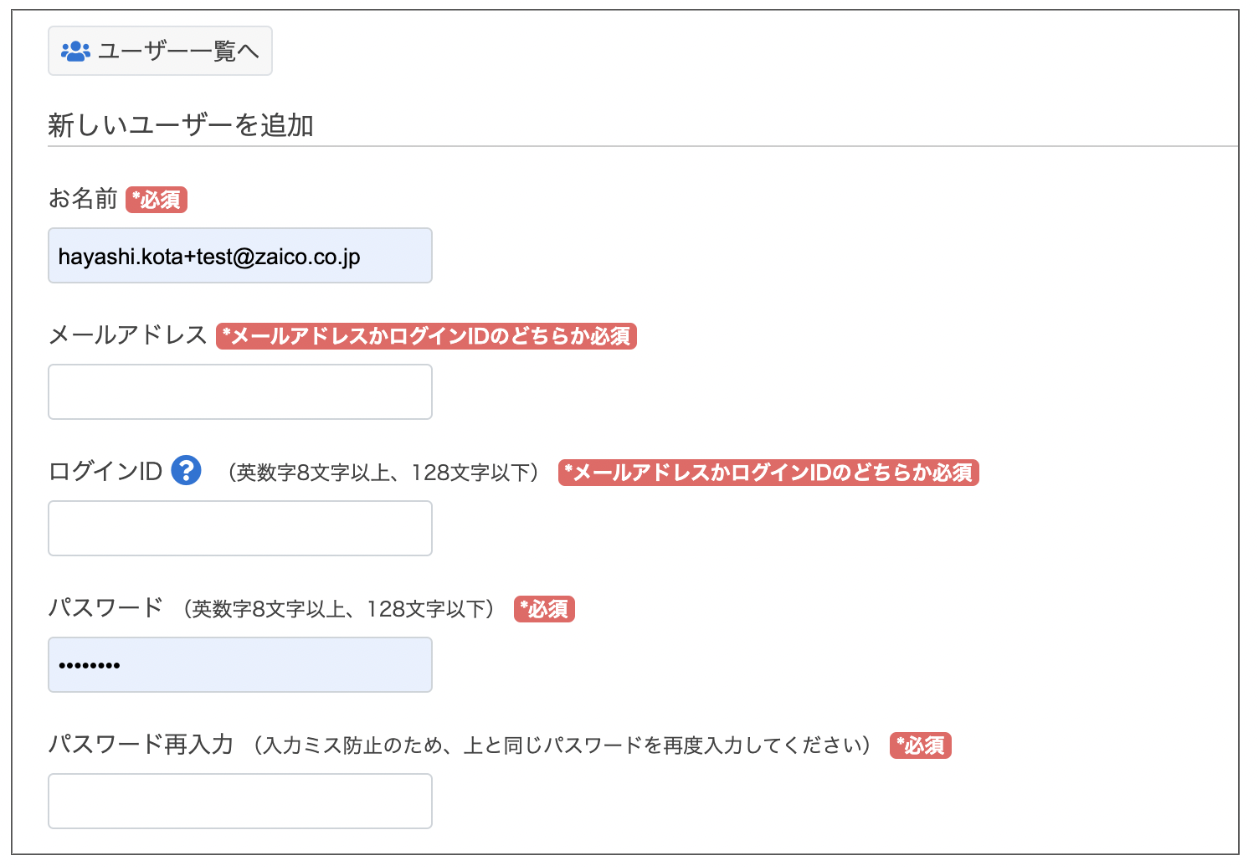1258x868 pixels.
Task: Click the ログインID character limit hint text
Action: [384, 472]
